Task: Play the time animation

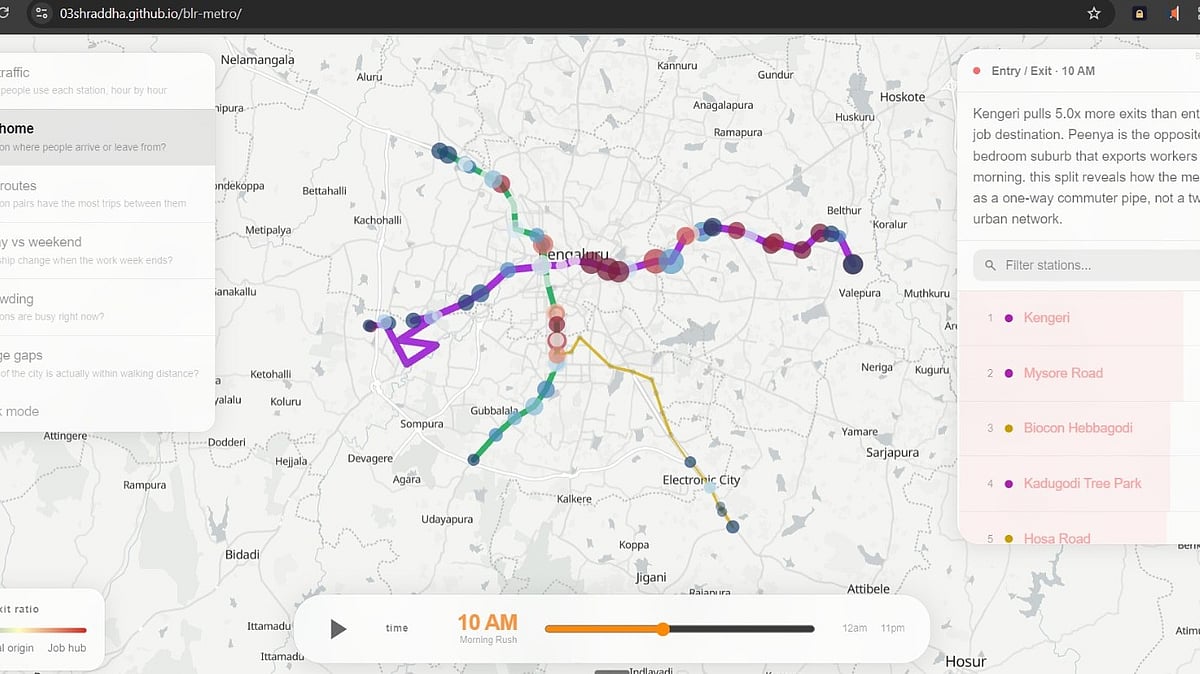Action: point(338,629)
